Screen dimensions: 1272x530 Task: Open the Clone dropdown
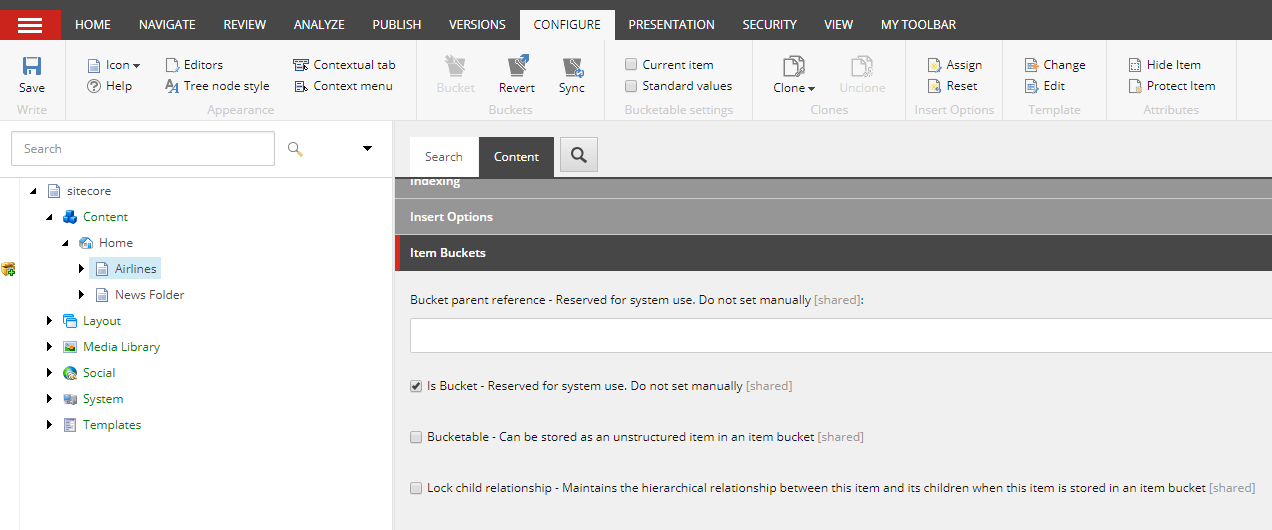point(794,75)
